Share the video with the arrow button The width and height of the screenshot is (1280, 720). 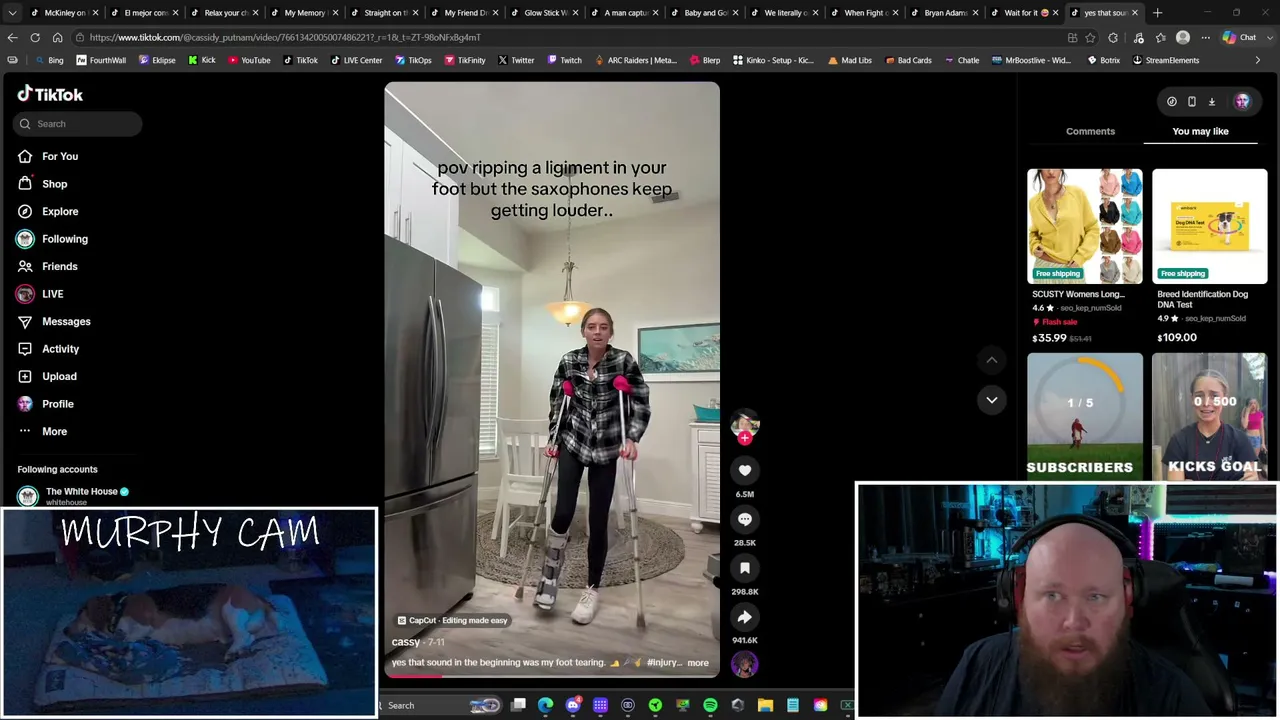[745, 617]
